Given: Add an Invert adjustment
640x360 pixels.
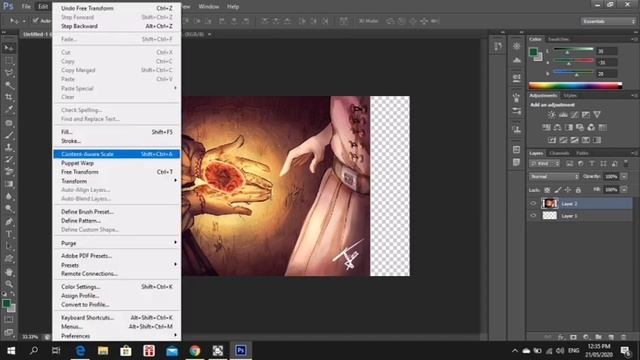Looking at the screenshot, I should (552, 140).
